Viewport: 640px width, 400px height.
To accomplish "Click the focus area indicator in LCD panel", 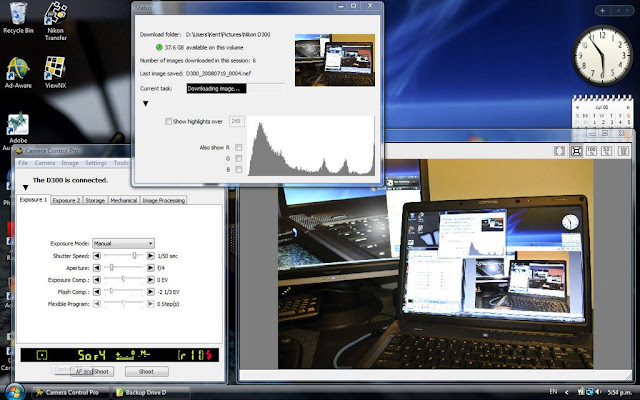I will coord(42,355).
